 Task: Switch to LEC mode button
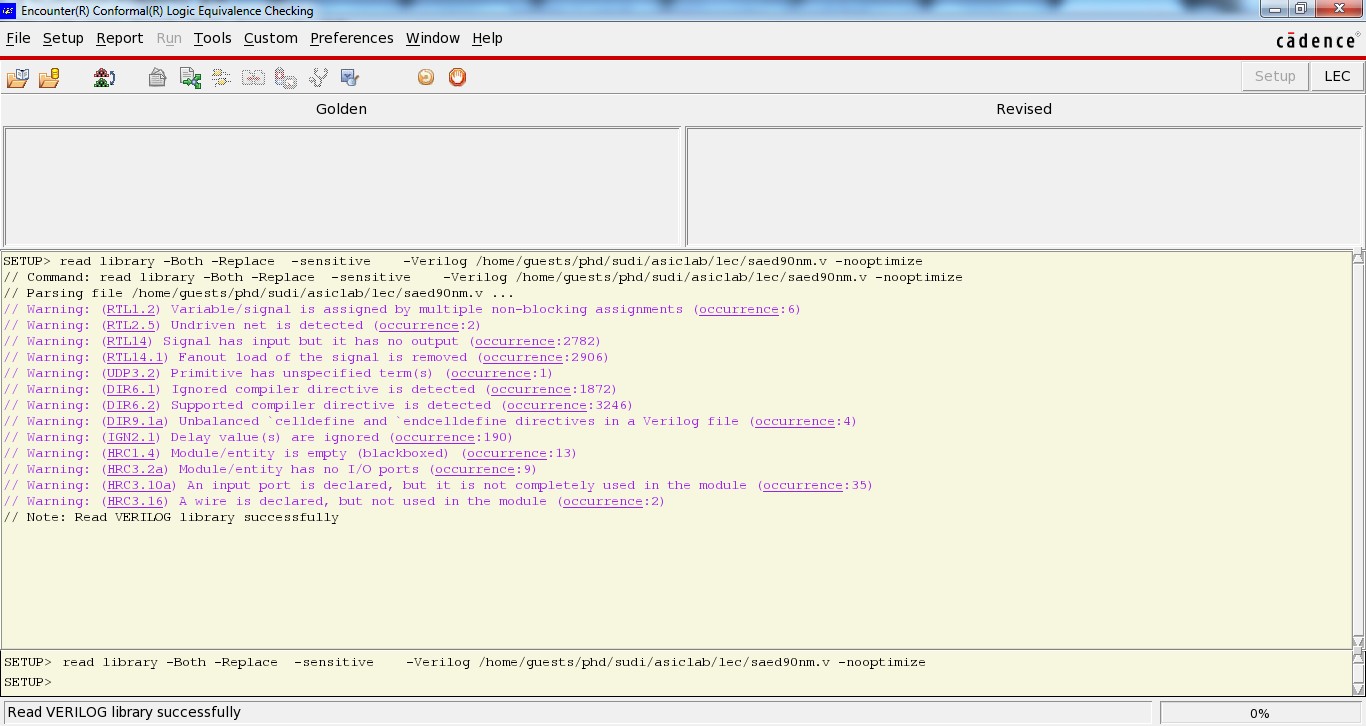point(1337,76)
